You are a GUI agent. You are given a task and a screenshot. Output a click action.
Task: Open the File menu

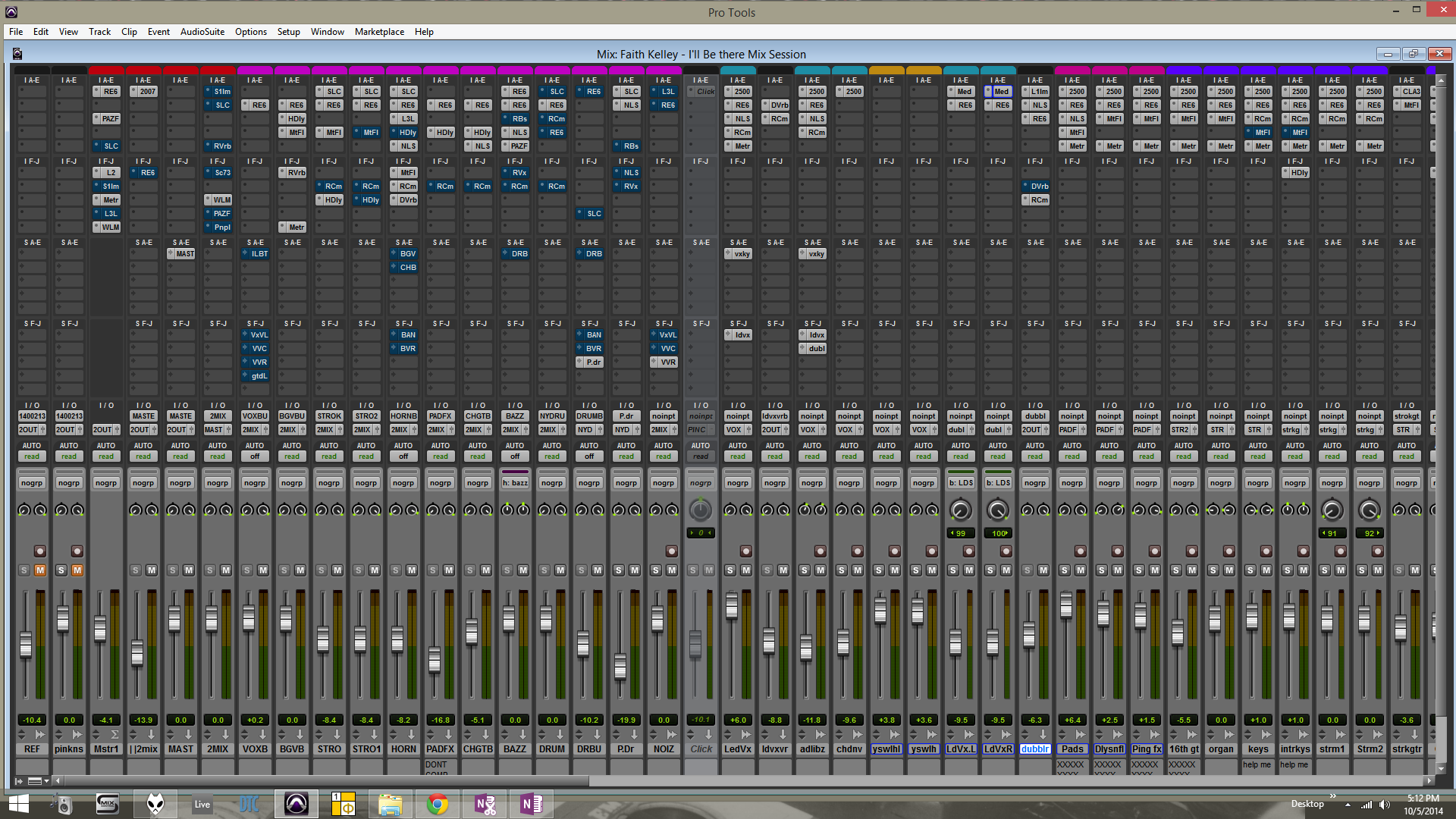[16, 32]
